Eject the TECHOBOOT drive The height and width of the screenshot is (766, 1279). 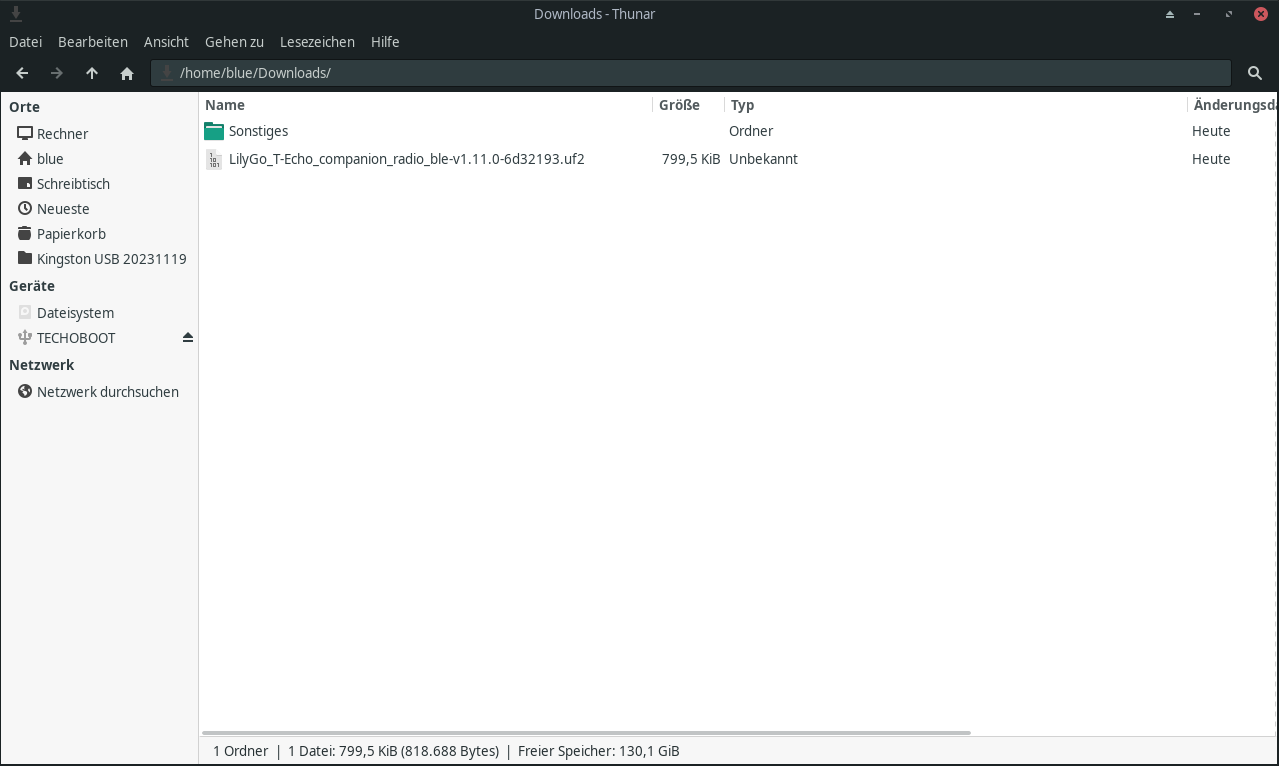coord(187,338)
